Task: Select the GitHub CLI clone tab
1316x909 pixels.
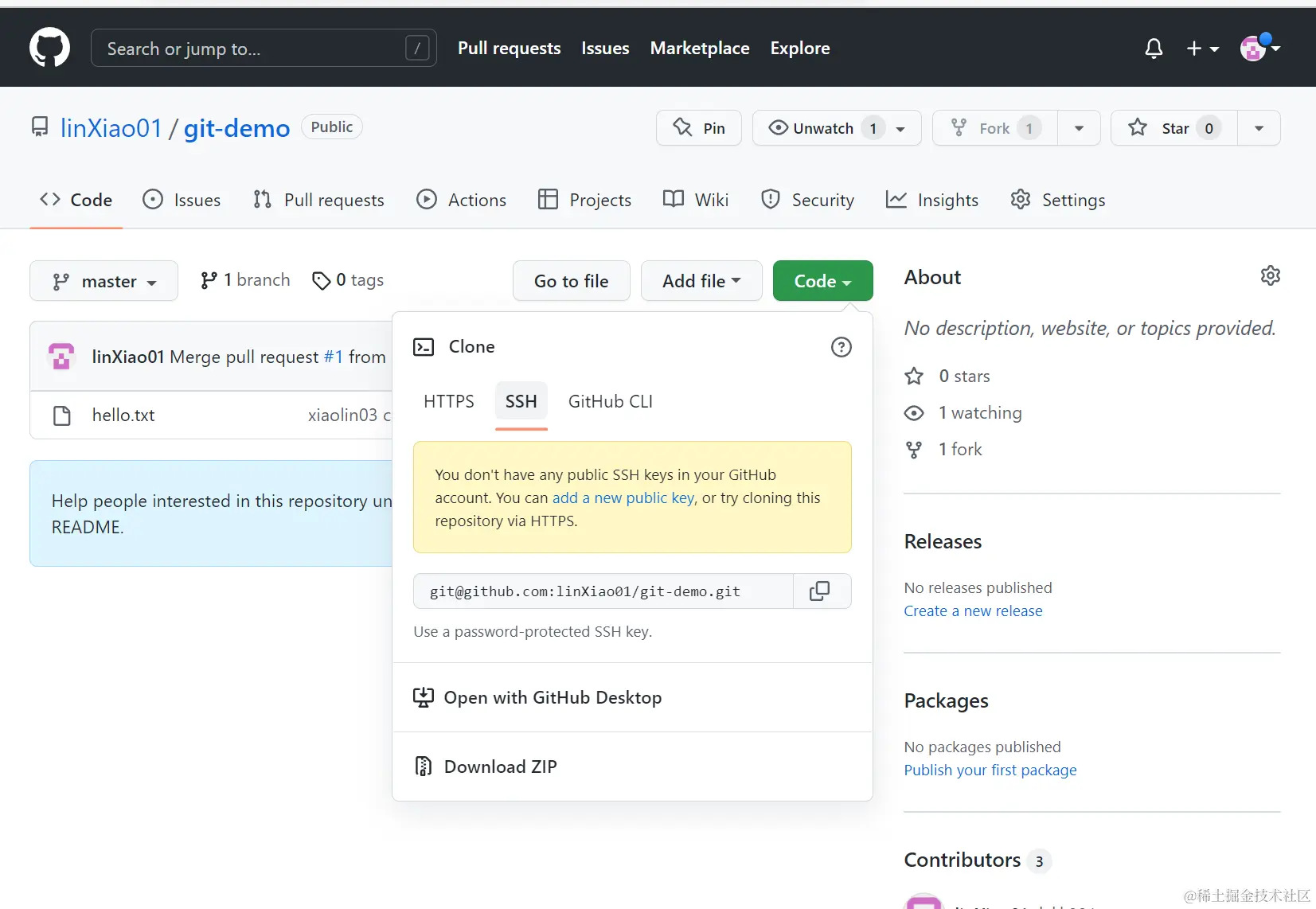Action: coord(611,402)
